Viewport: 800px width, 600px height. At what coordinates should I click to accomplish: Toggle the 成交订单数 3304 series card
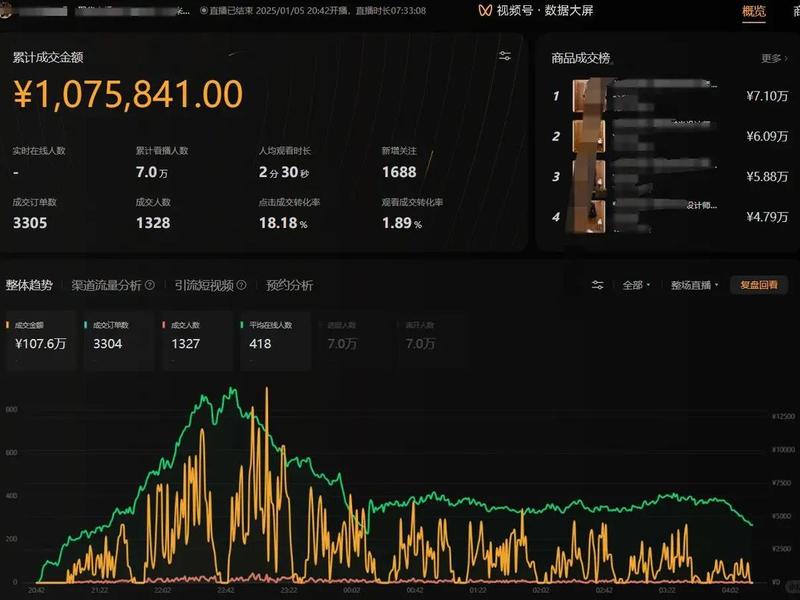coord(118,340)
